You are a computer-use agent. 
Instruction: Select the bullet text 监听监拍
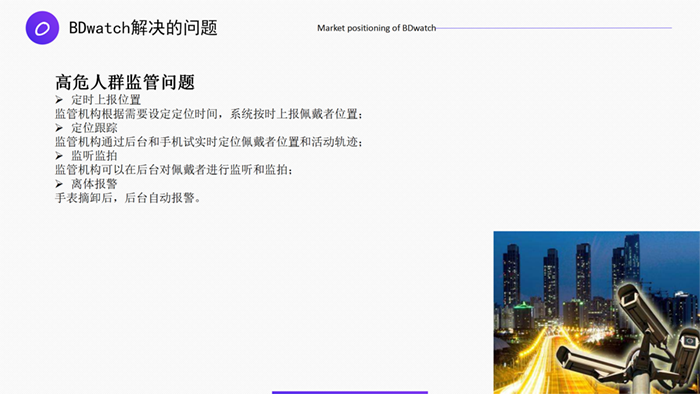(95, 156)
